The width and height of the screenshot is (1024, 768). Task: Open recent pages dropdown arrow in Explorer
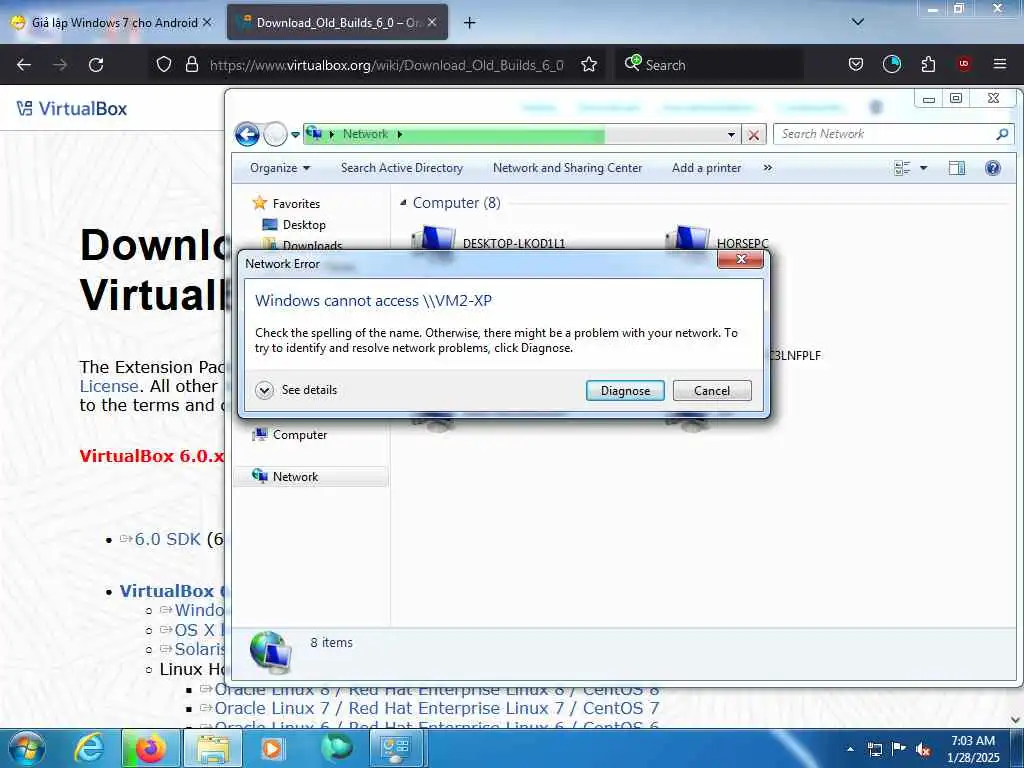click(295, 135)
